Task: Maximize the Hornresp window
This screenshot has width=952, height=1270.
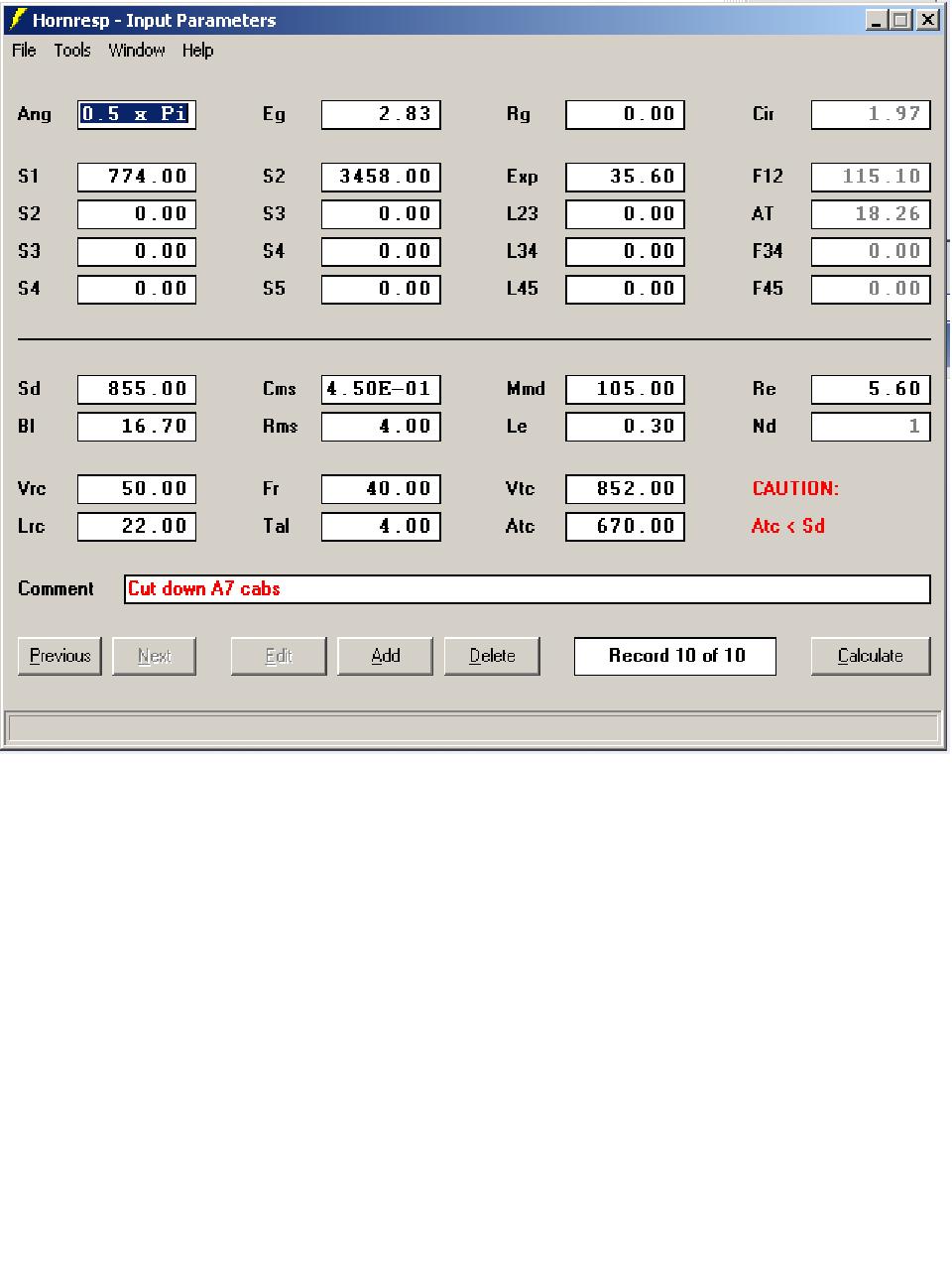Action: pyautogui.click(x=899, y=20)
